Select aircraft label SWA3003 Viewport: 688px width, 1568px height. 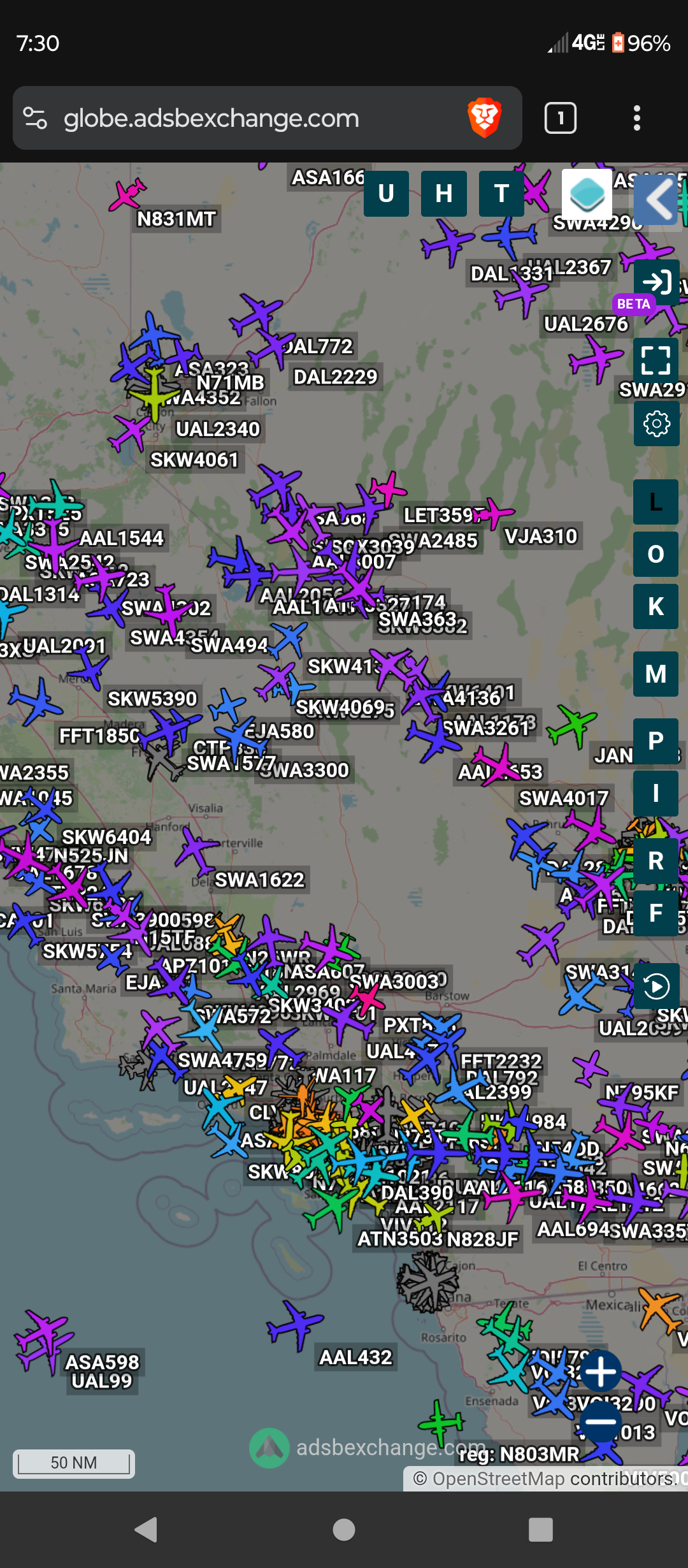(394, 982)
